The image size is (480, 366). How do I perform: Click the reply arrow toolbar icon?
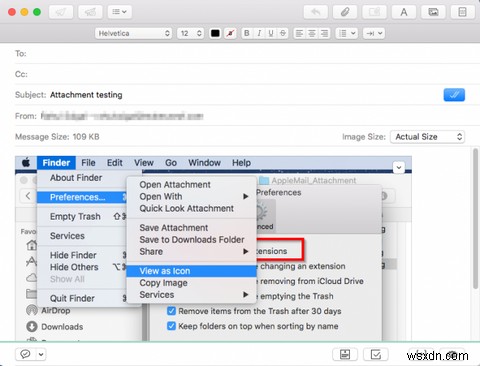[316, 12]
